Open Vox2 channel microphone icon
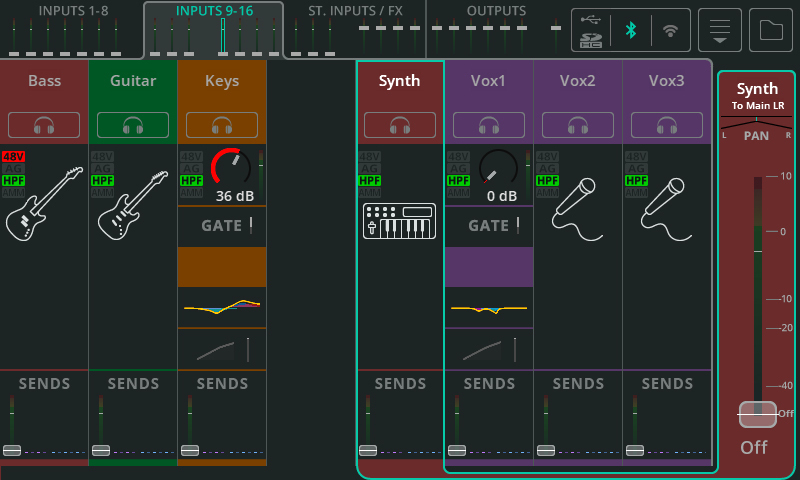 coord(577,209)
